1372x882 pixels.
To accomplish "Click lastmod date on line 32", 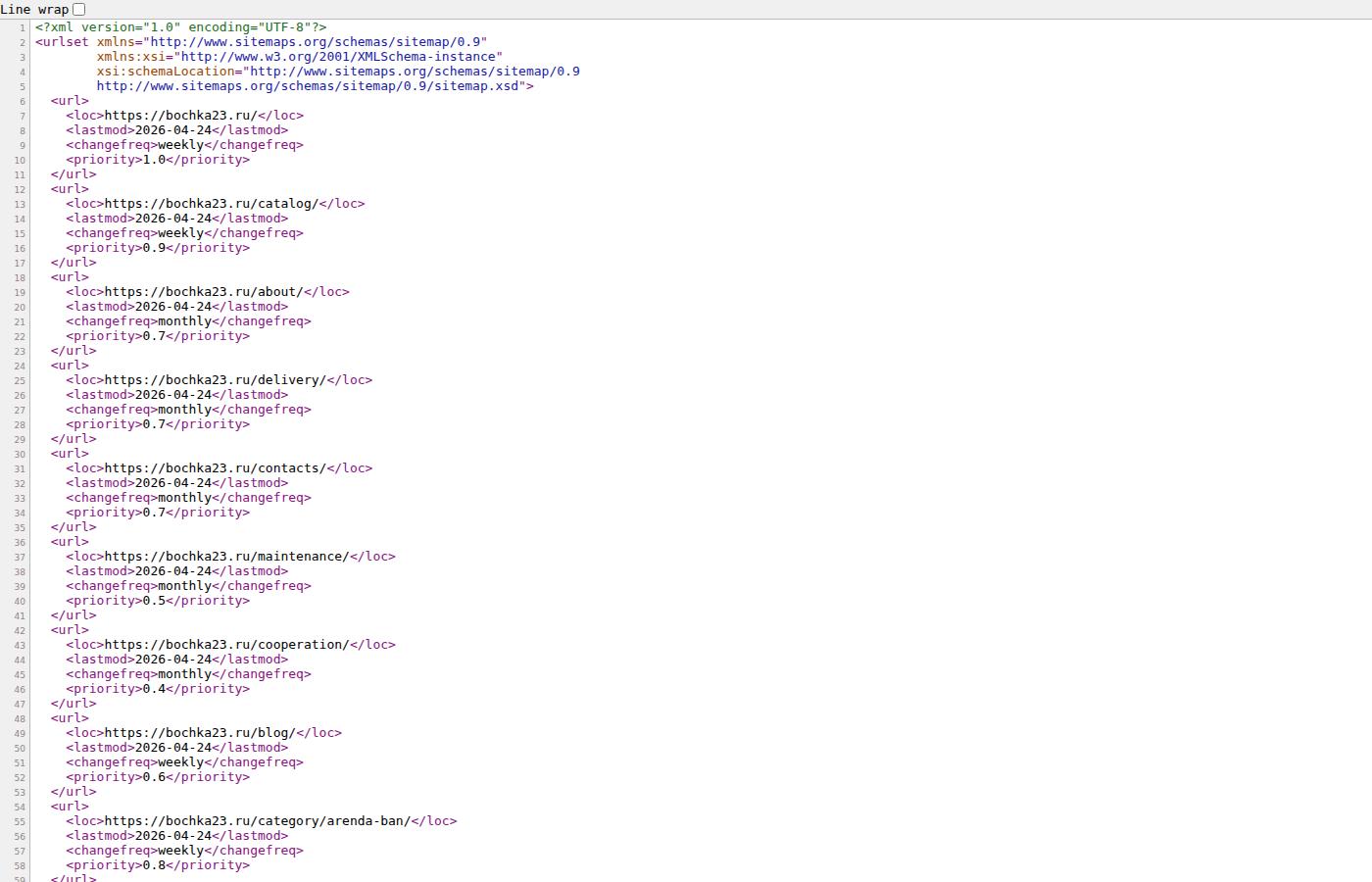I will (x=173, y=483).
